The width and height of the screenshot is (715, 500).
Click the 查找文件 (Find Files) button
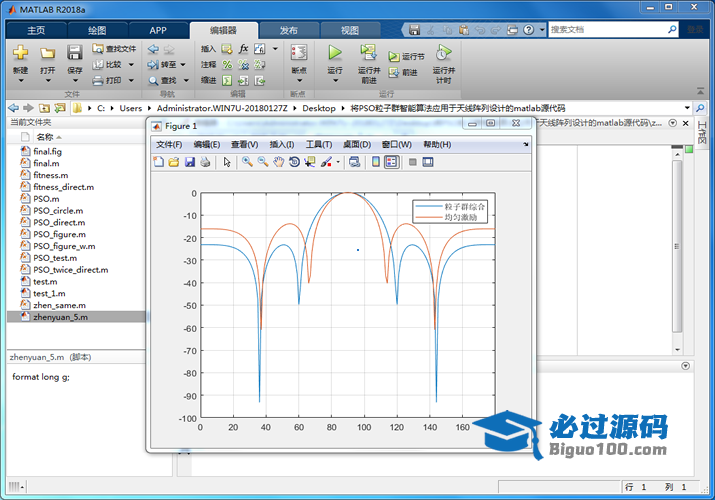click(x=113, y=48)
